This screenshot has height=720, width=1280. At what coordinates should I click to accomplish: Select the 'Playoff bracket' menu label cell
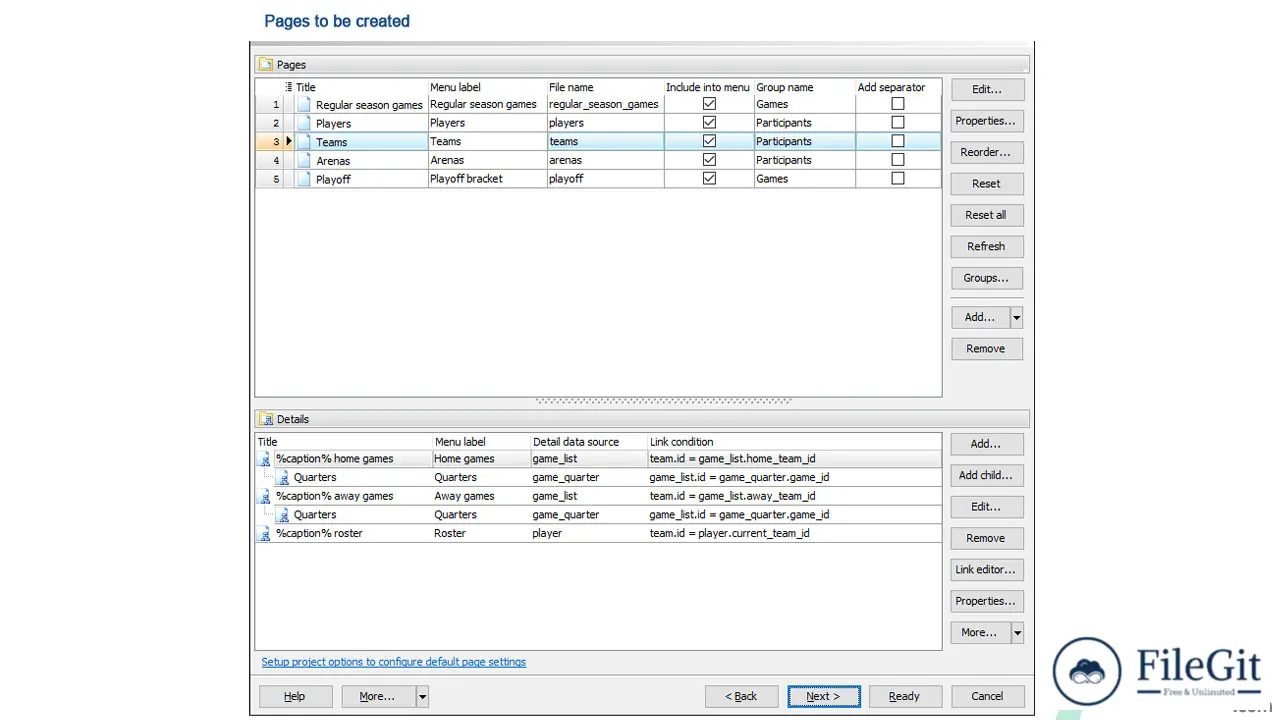coord(487,179)
